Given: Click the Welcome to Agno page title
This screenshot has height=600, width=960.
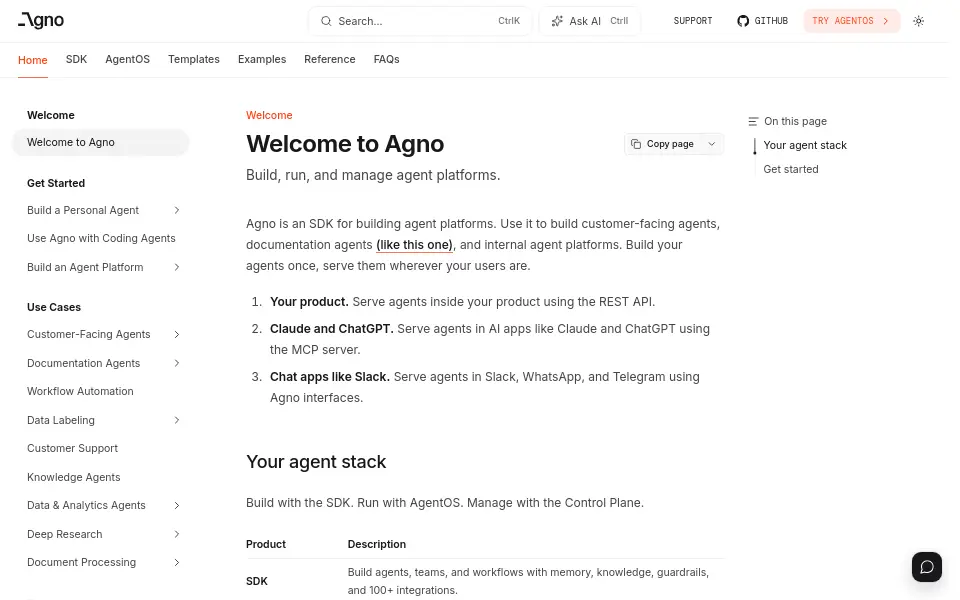Looking at the screenshot, I should 345,144.
